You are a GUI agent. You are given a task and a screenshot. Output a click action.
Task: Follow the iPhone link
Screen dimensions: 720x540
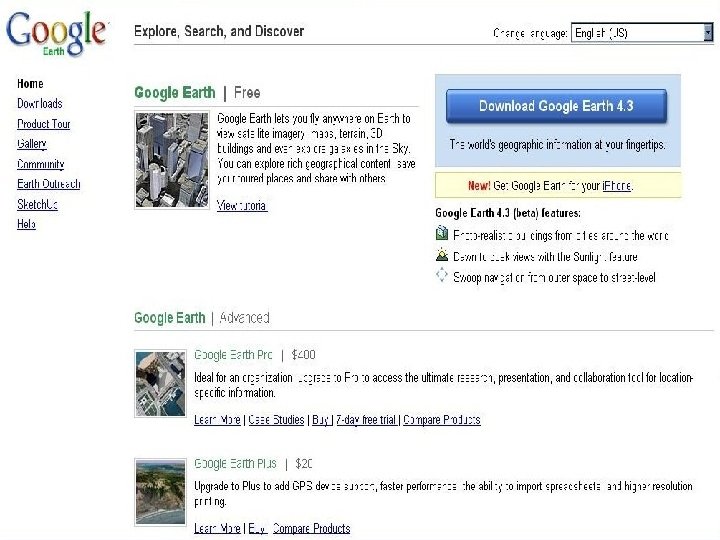(x=615, y=186)
